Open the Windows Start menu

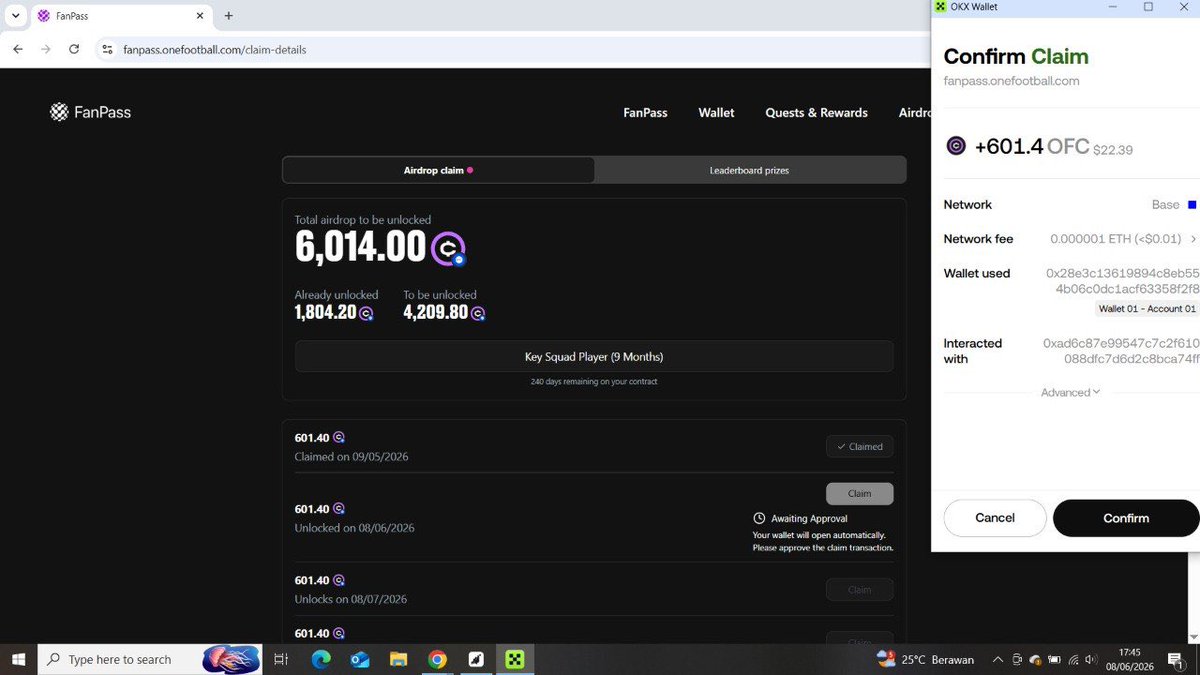click(18, 659)
